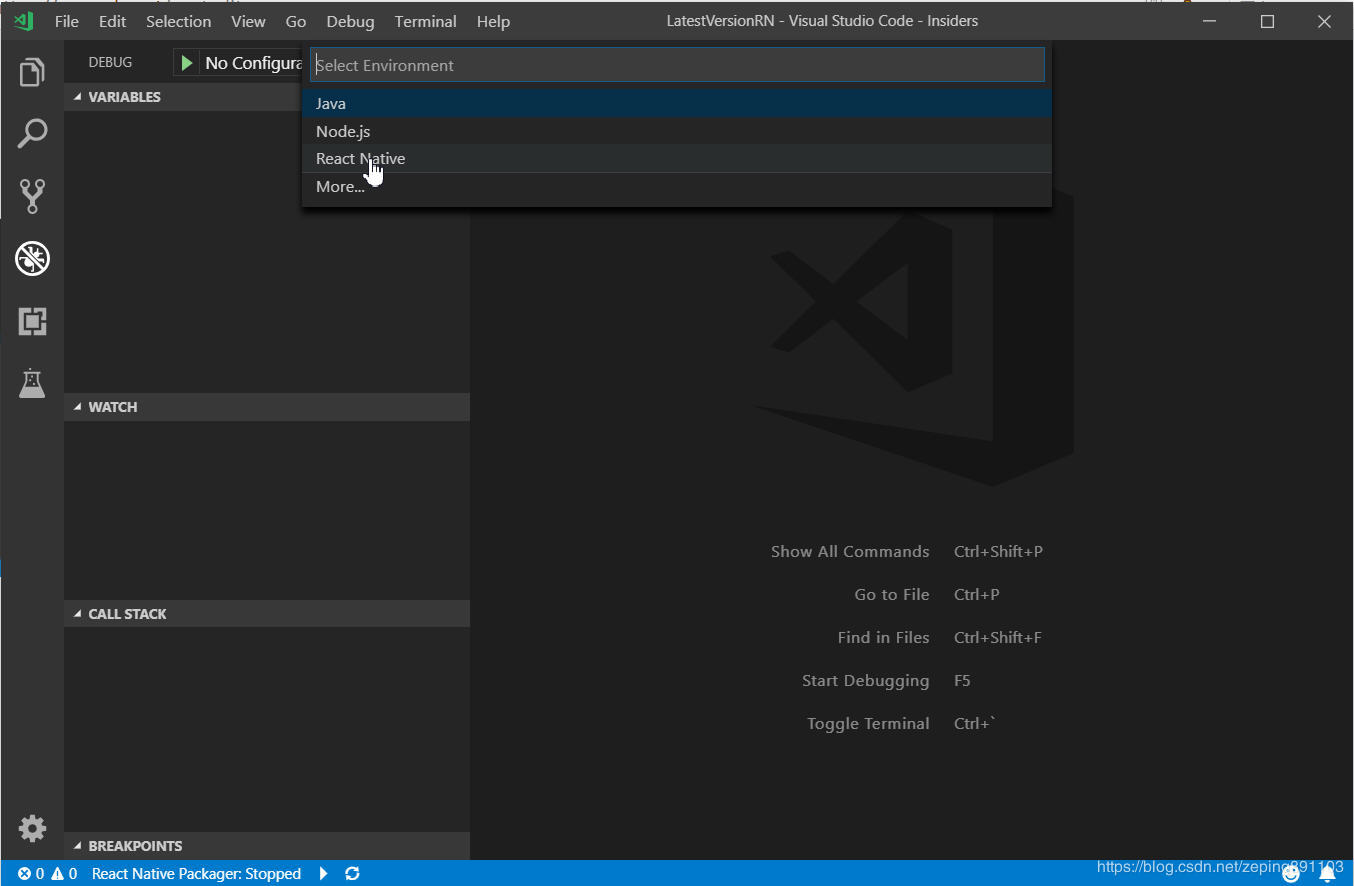Collapse the VARIABLES section
The image size is (1354, 886).
click(267, 97)
